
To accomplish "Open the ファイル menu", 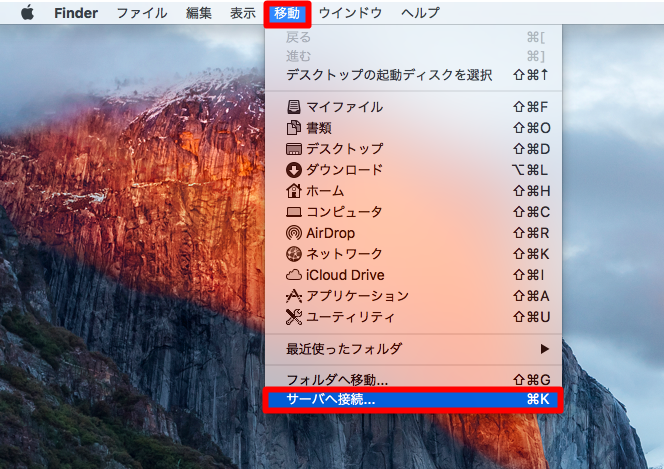I will pyautogui.click(x=142, y=13).
